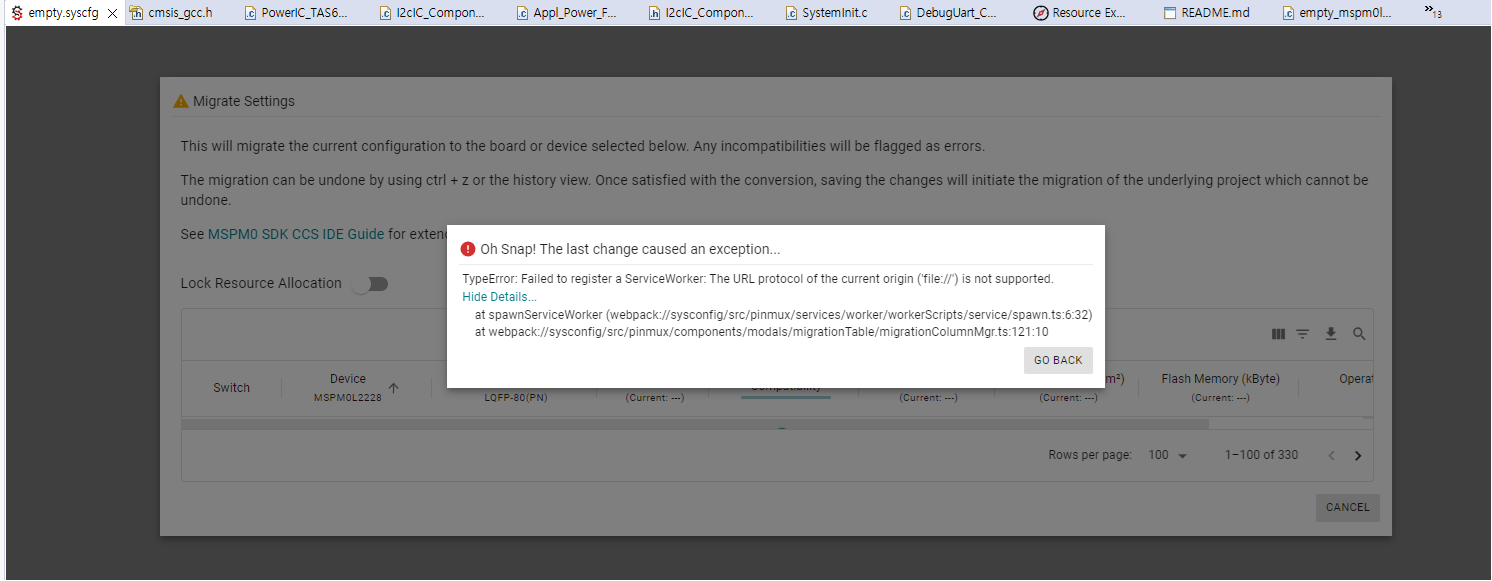This screenshot has width=1492, height=581.
Task: Click the GO BACK button
Action: tap(1058, 360)
